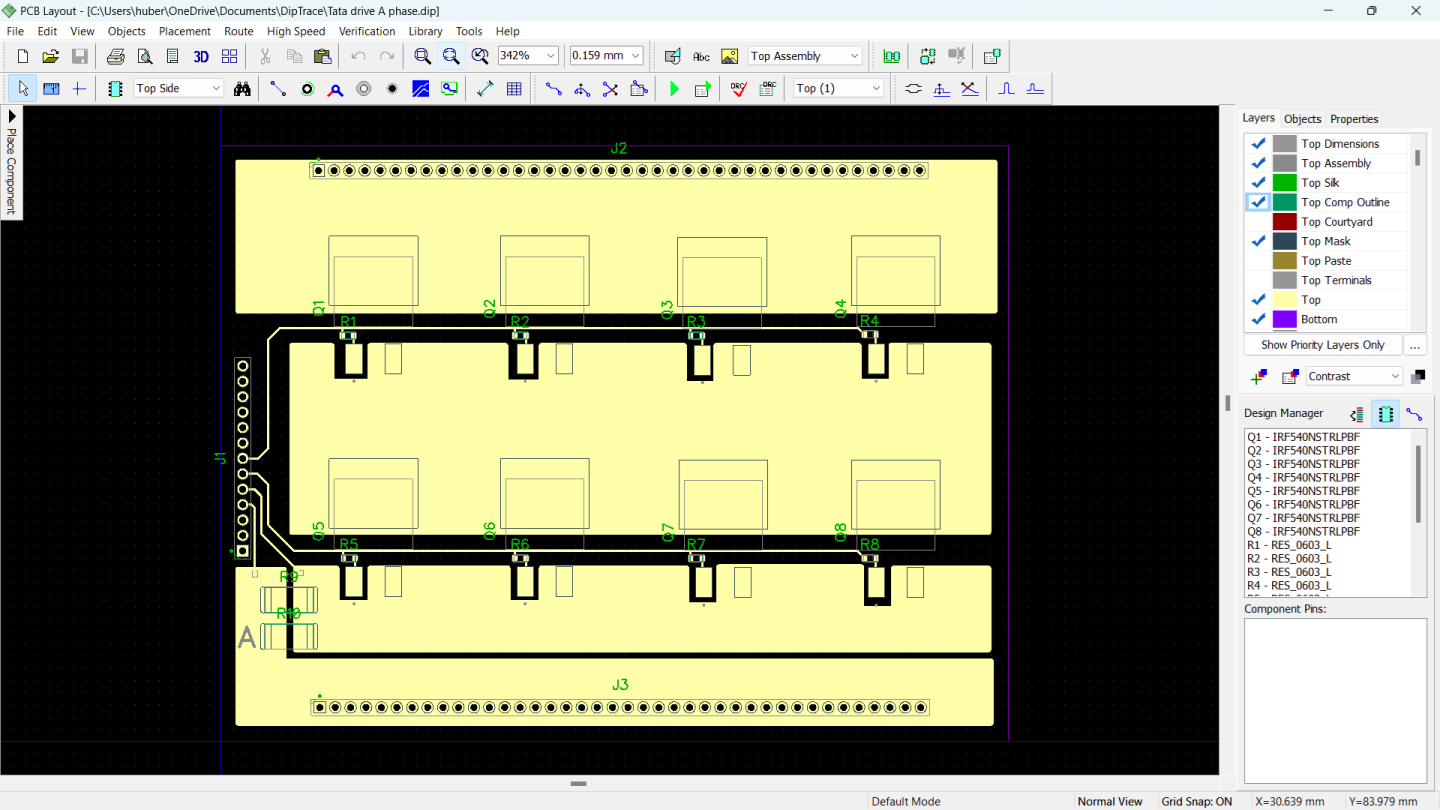Click Show Priority Layers Only button

pyautogui.click(x=1322, y=345)
